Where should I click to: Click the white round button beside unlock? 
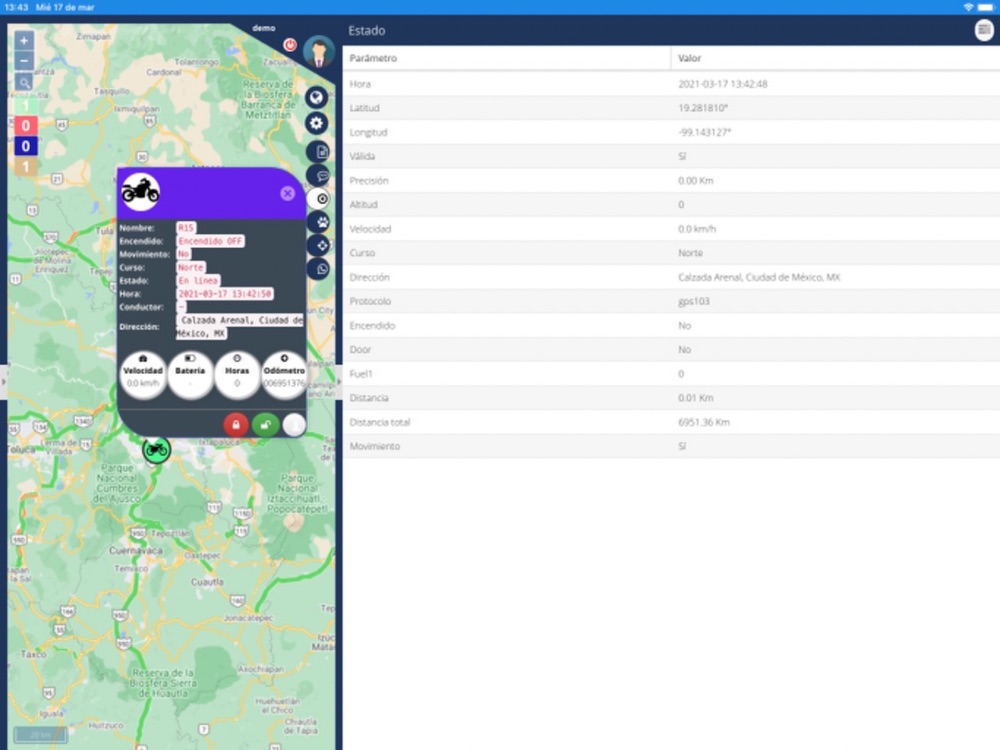294,425
